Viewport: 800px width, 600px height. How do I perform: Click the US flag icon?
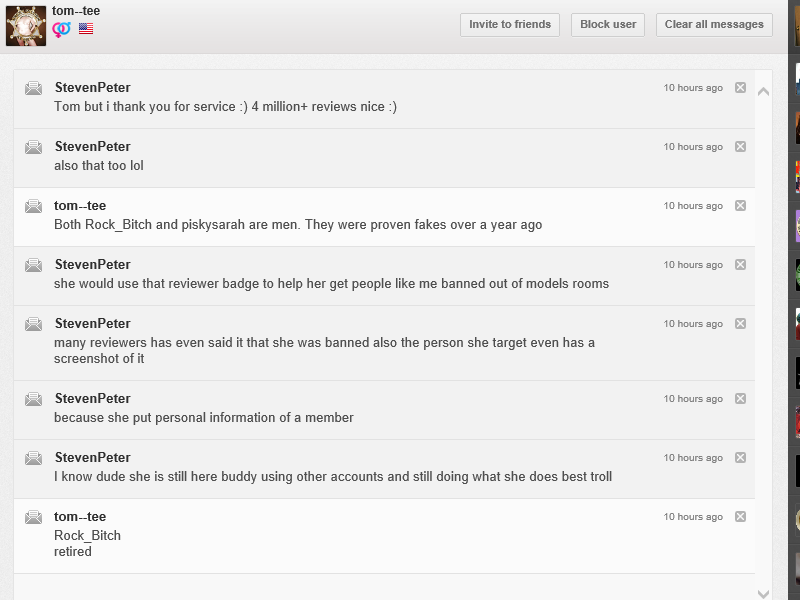[x=86, y=29]
